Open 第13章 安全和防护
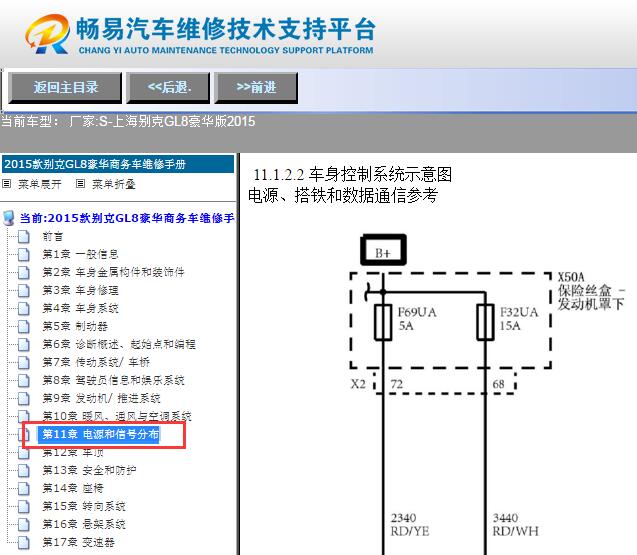 point(89,470)
